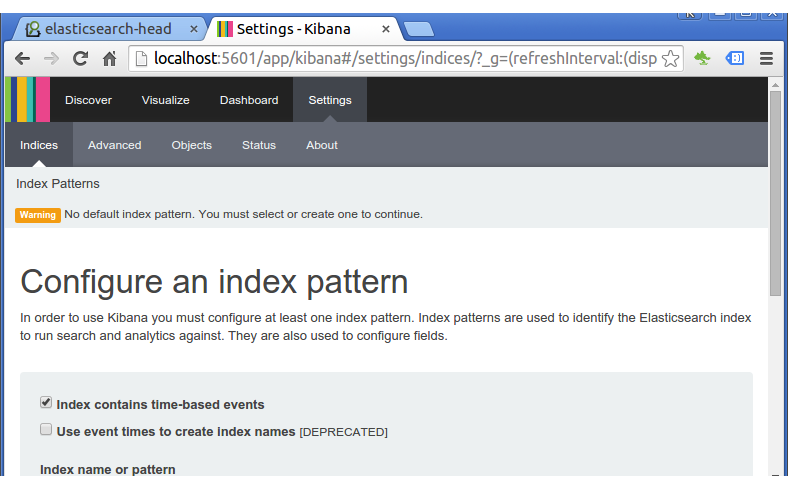Click the No default index pattern message
Viewport: 788px width, 489px height.
[x=243, y=215]
